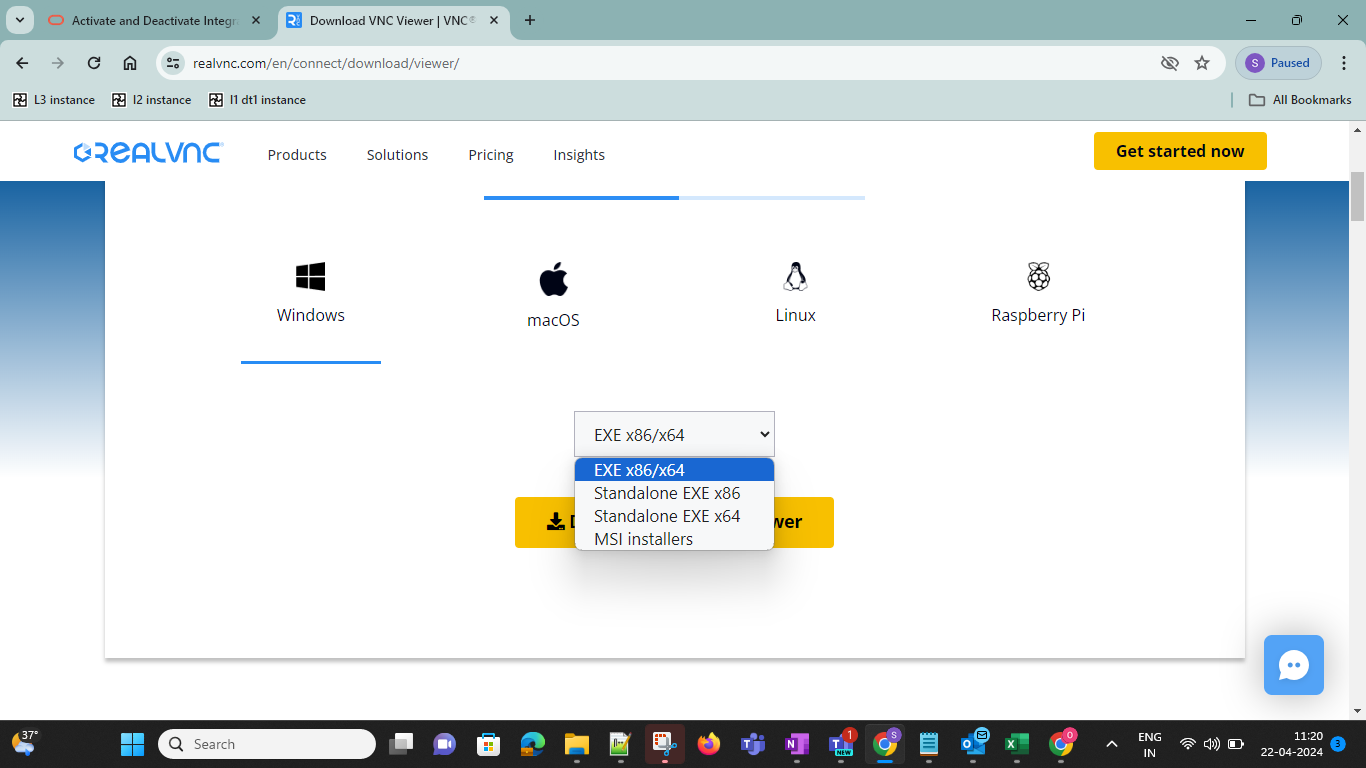Switch to the Windows platform label
The image size is (1366, 768).
[311, 315]
